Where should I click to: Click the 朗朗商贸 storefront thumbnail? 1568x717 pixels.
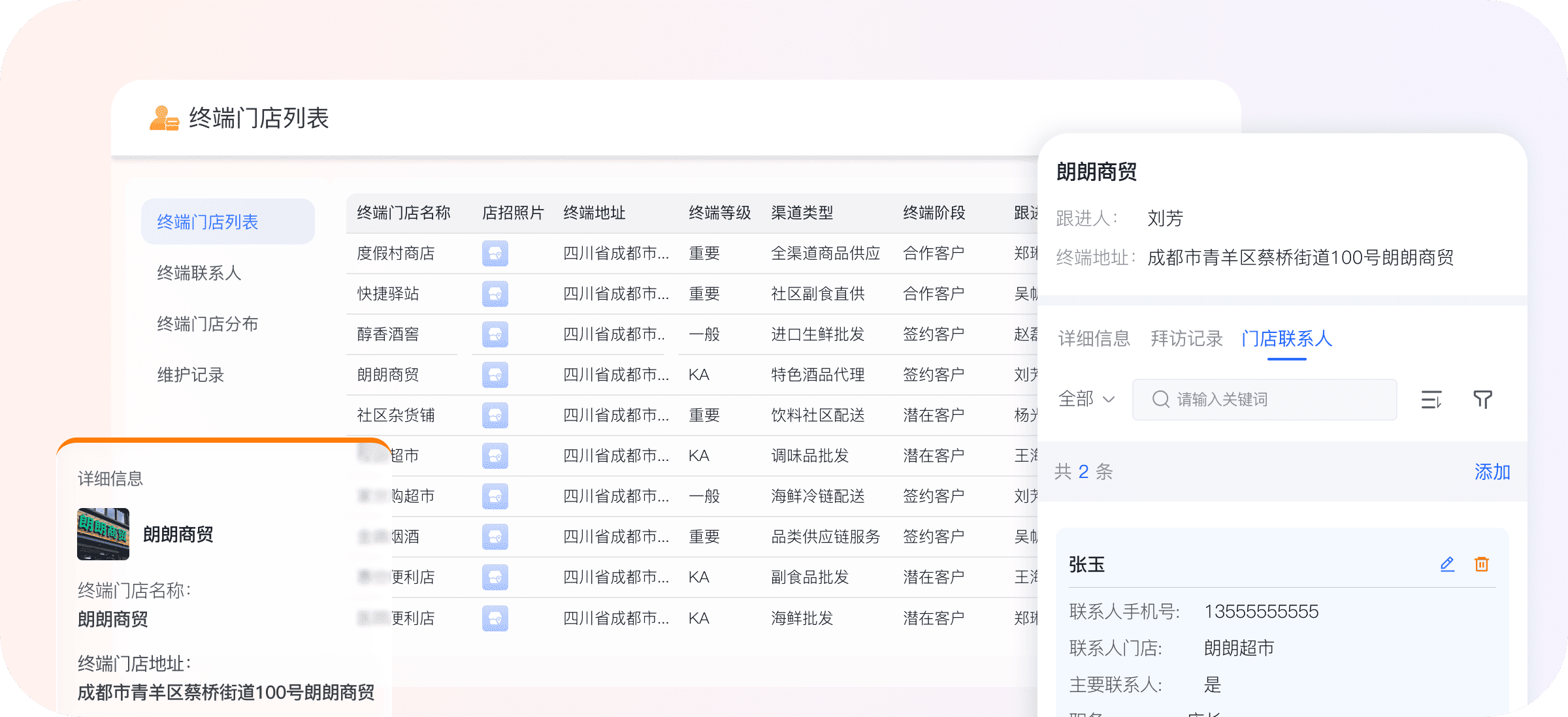click(x=103, y=534)
